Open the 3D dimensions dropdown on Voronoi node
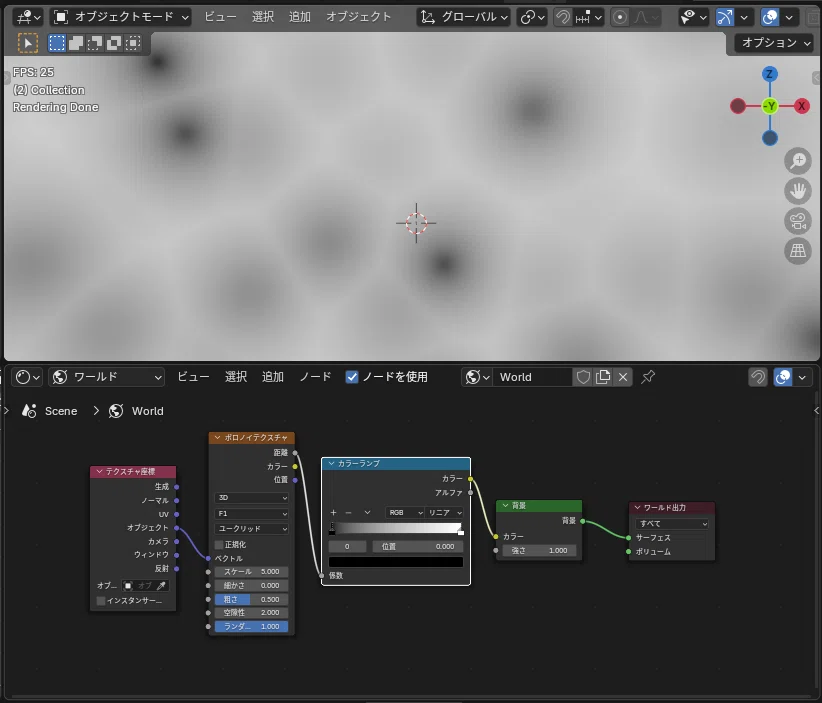This screenshot has width=822, height=703. pos(252,498)
